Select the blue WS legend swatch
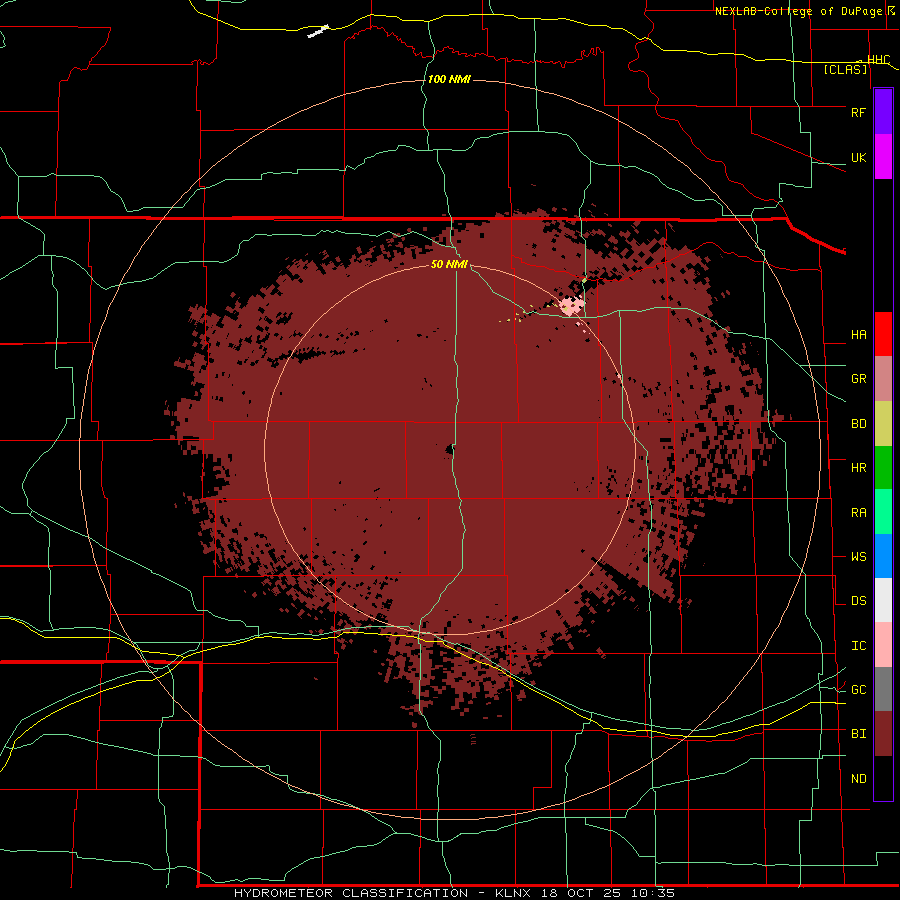Image resolution: width=900 pixels, height=900 pixels. click(x=883, y=556)
